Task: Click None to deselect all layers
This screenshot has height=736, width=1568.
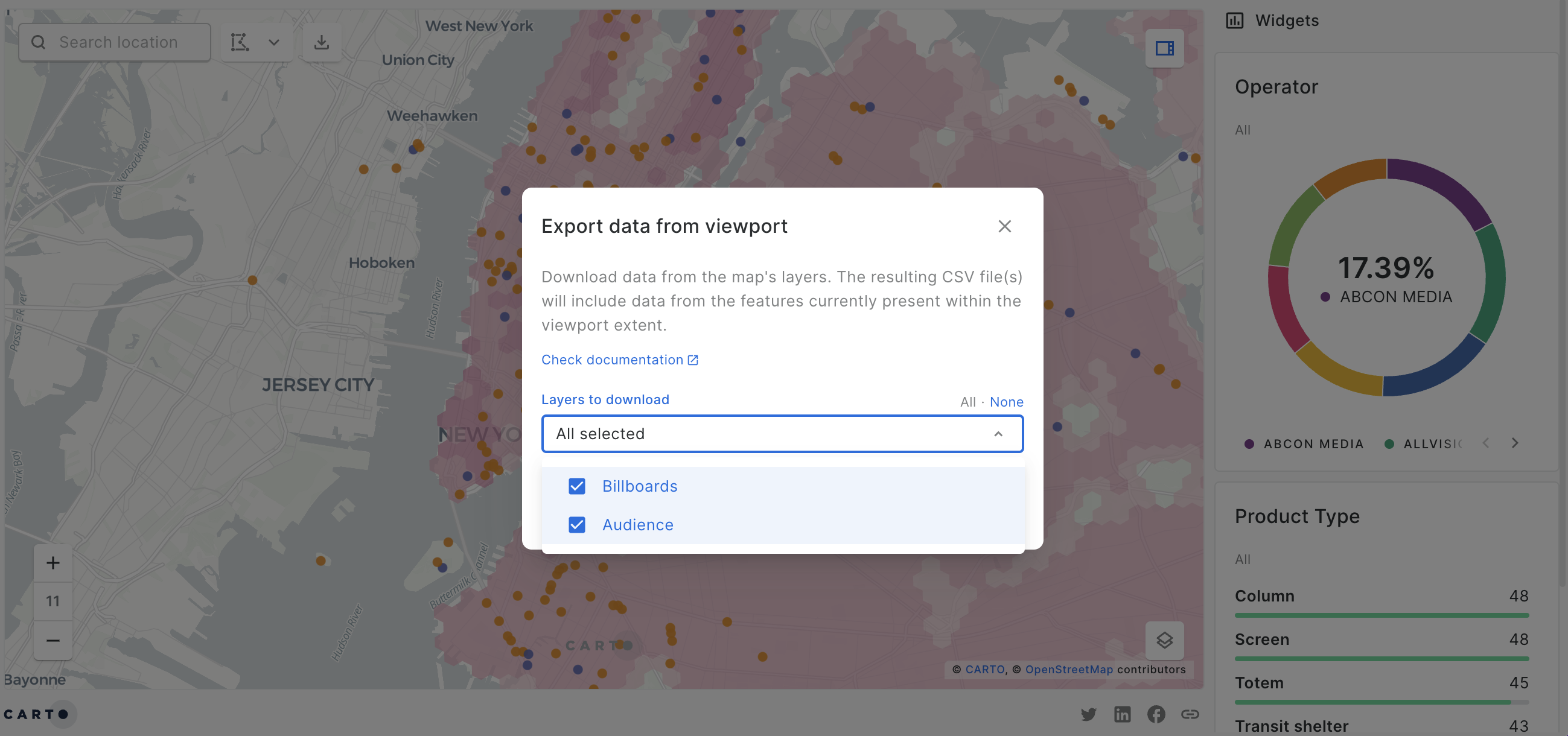Action: tap(1005, 401)
